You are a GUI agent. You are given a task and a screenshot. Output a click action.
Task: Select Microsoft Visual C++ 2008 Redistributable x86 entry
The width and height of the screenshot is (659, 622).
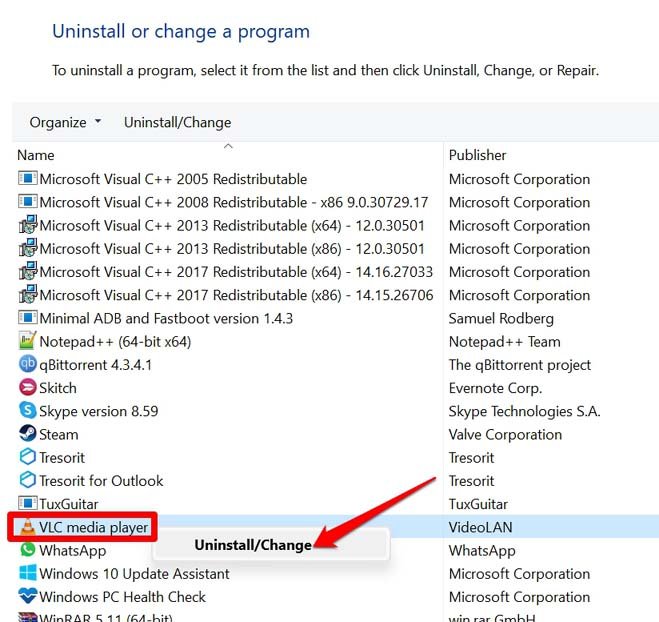coord(234,202)
